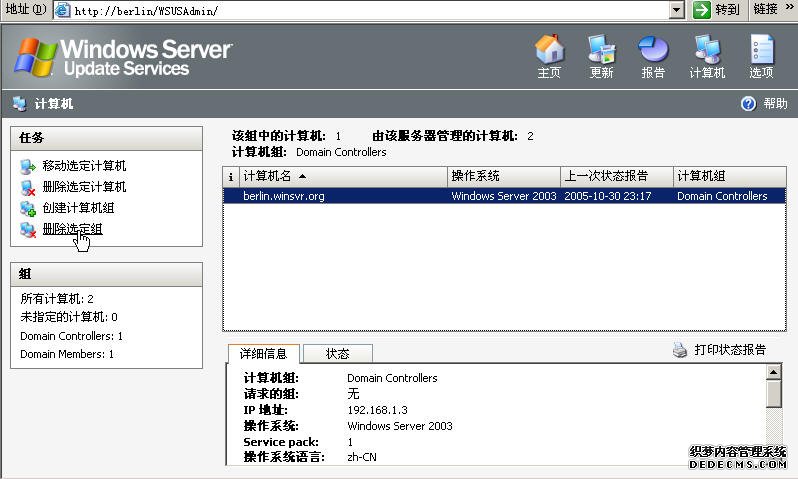Screen dimensions: 798x479
Task: Click the 创建计算机组 task icon
Action: (27, 209)
